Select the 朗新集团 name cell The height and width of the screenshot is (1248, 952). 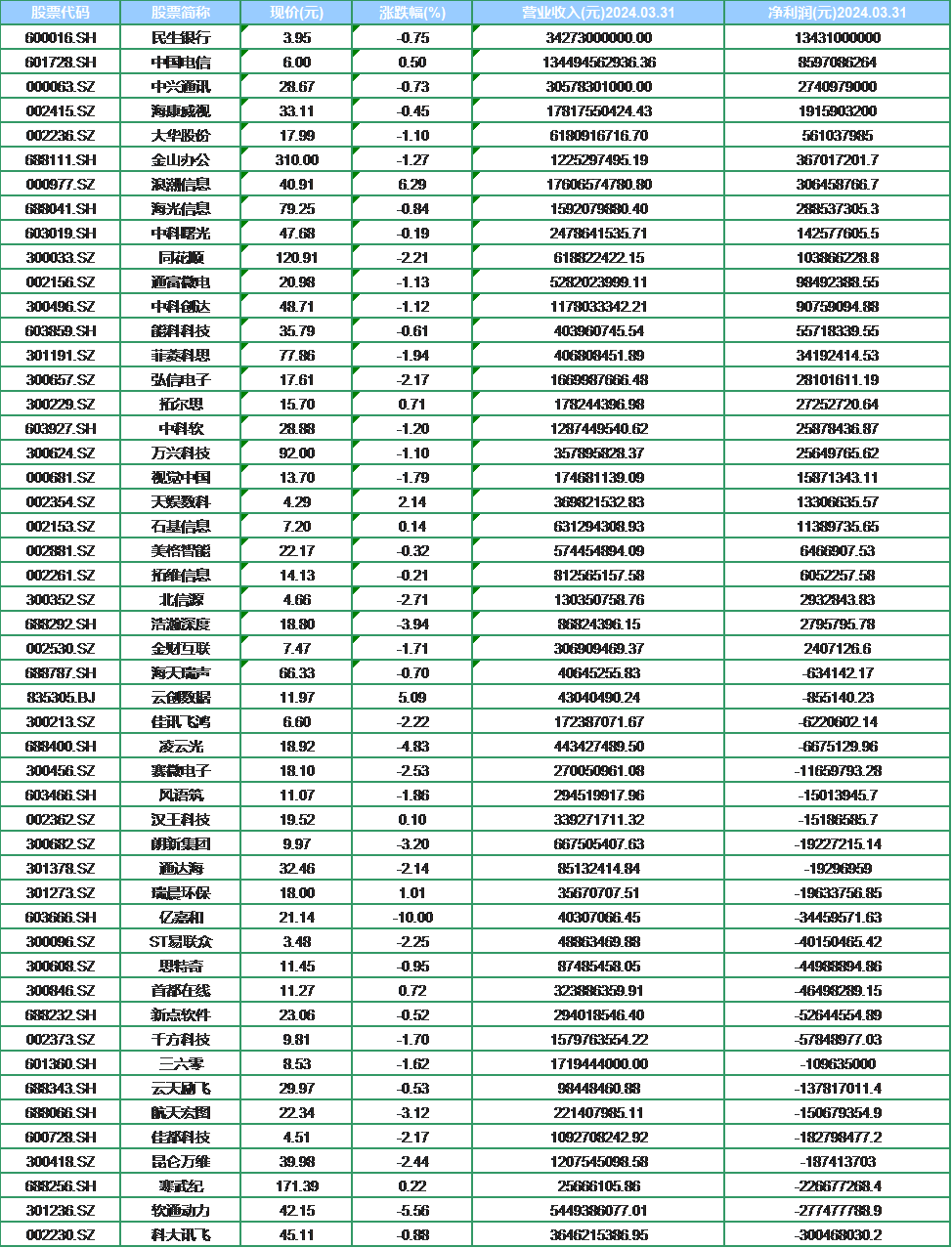click(x=181, y=843)
